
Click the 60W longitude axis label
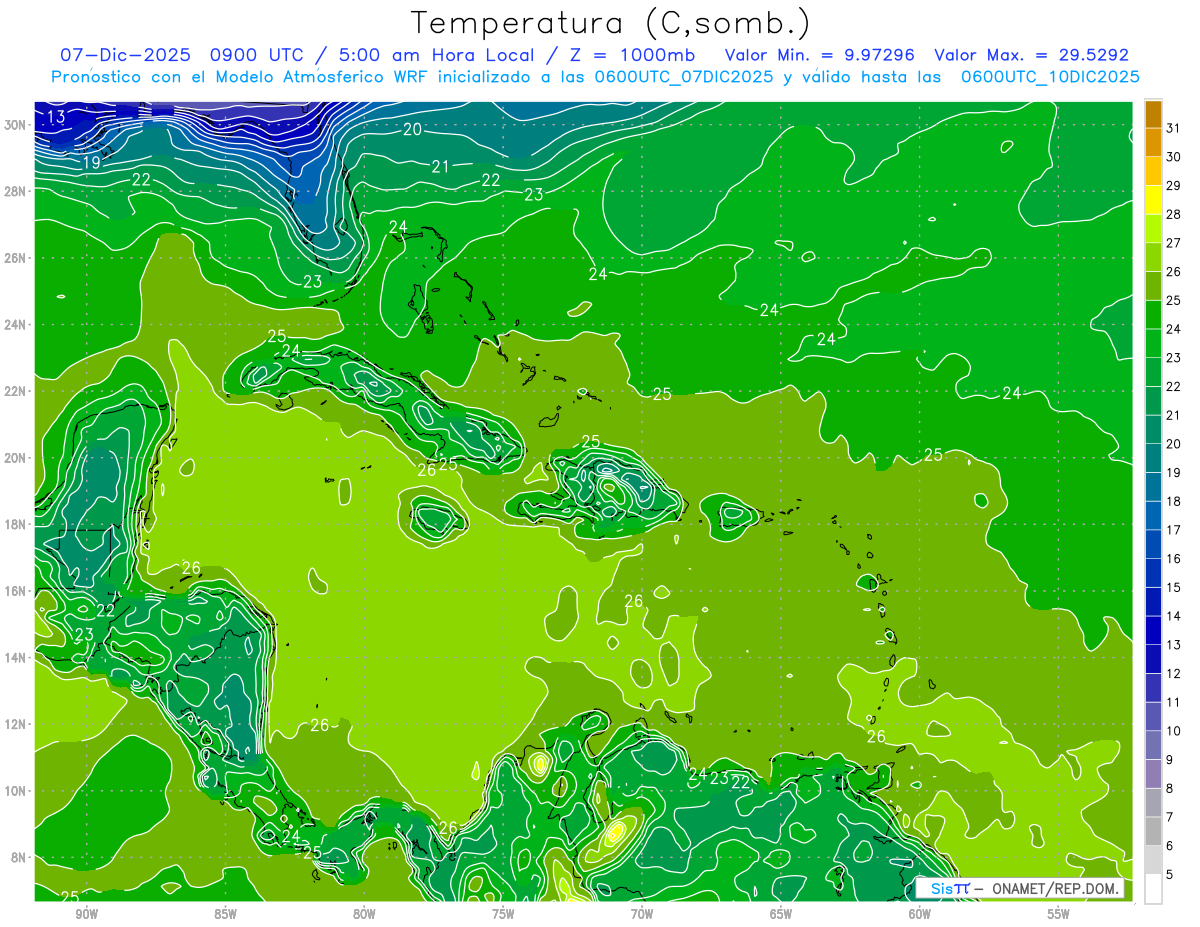pyautogui.click(x=920, y=914)
